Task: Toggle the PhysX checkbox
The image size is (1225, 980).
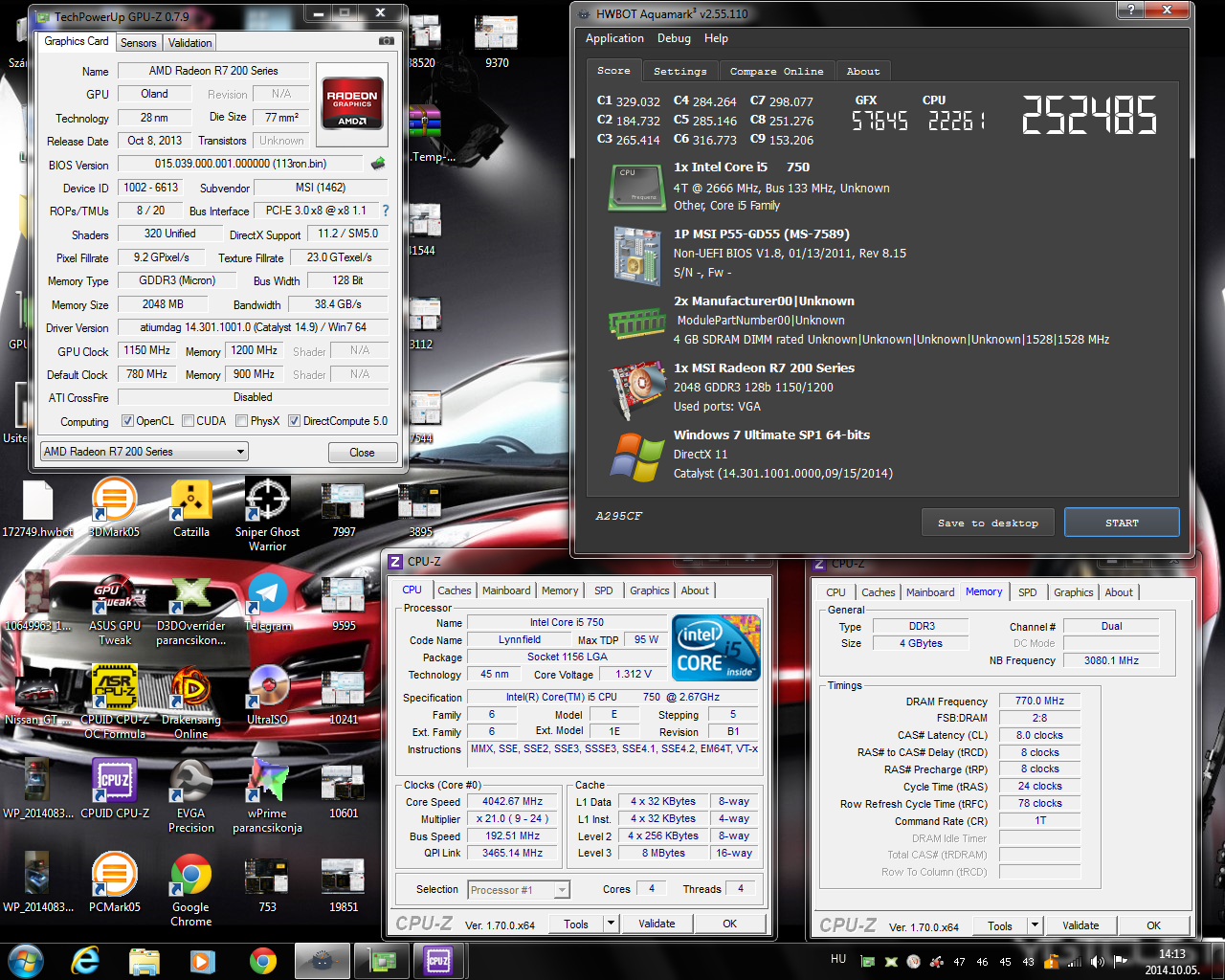Action: point(242,421)
